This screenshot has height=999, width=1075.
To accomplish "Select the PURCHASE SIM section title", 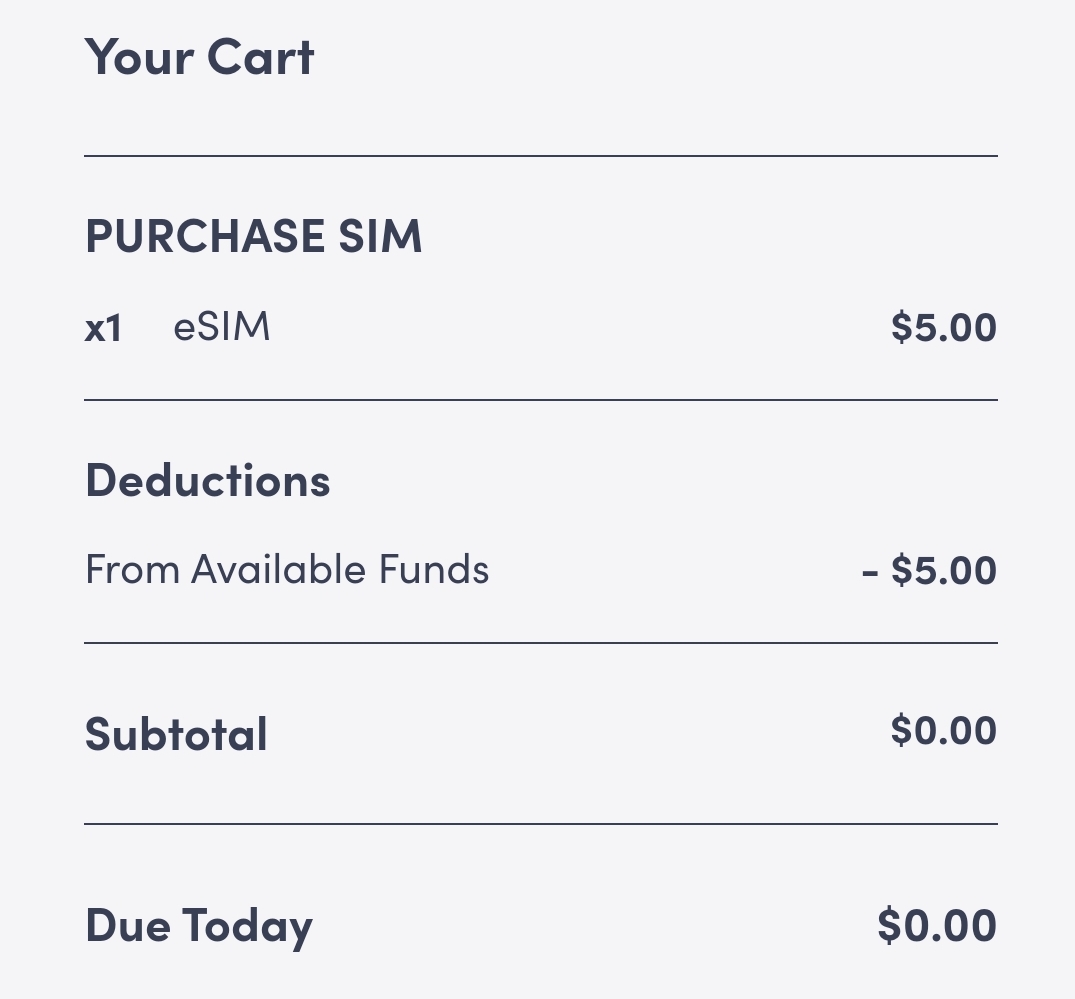I will point(254,236).
